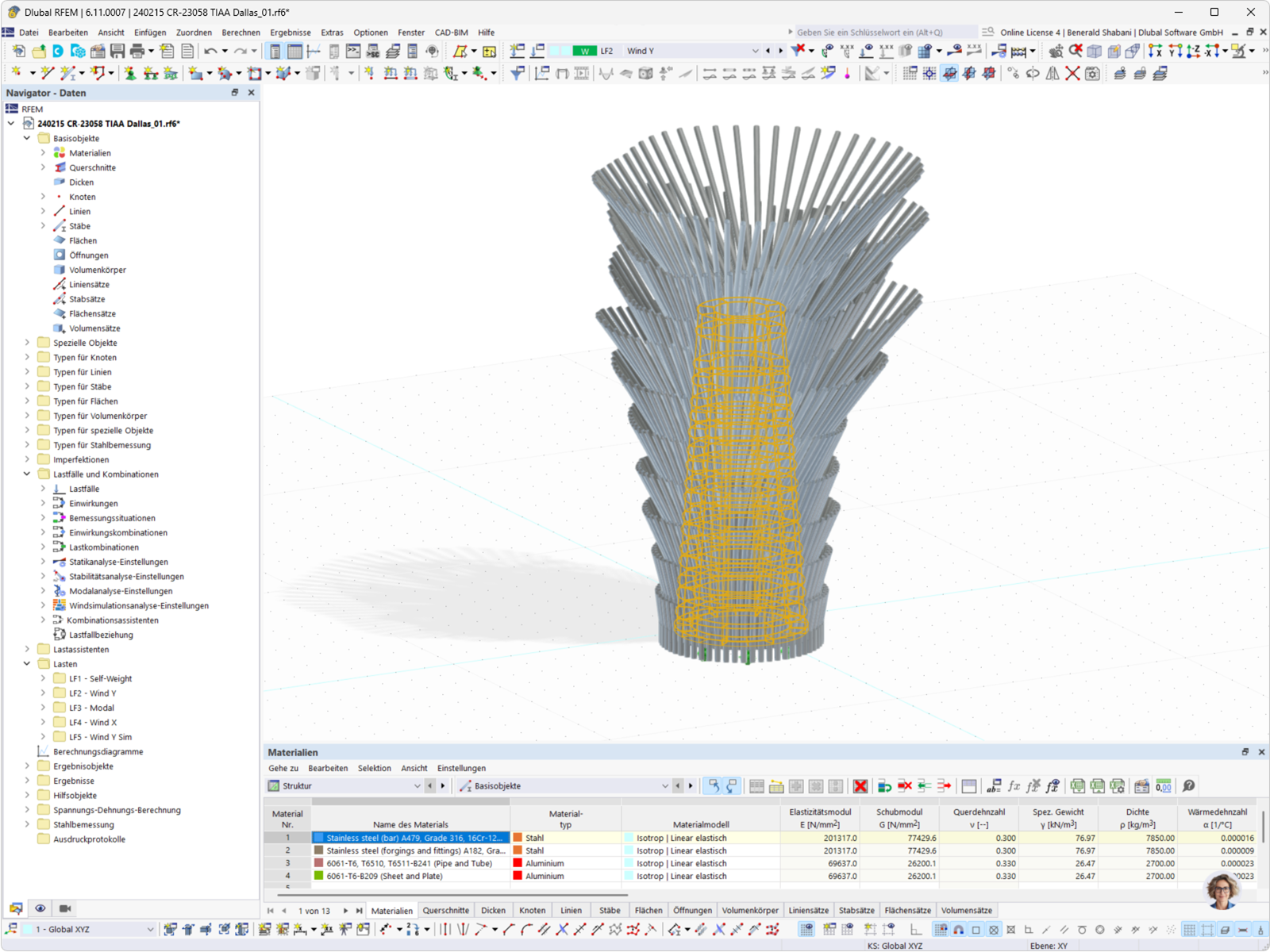1270x952 pixels.
Task: Open the Struktur dropdown in Materialien panel
Action: click(418, 785)
